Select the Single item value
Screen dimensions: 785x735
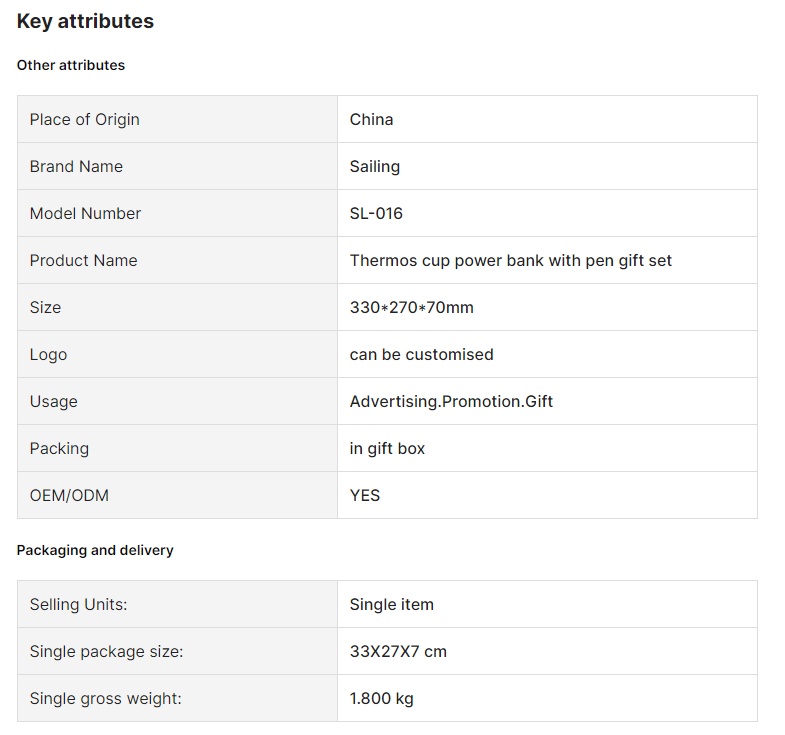[x=391, y=604]
